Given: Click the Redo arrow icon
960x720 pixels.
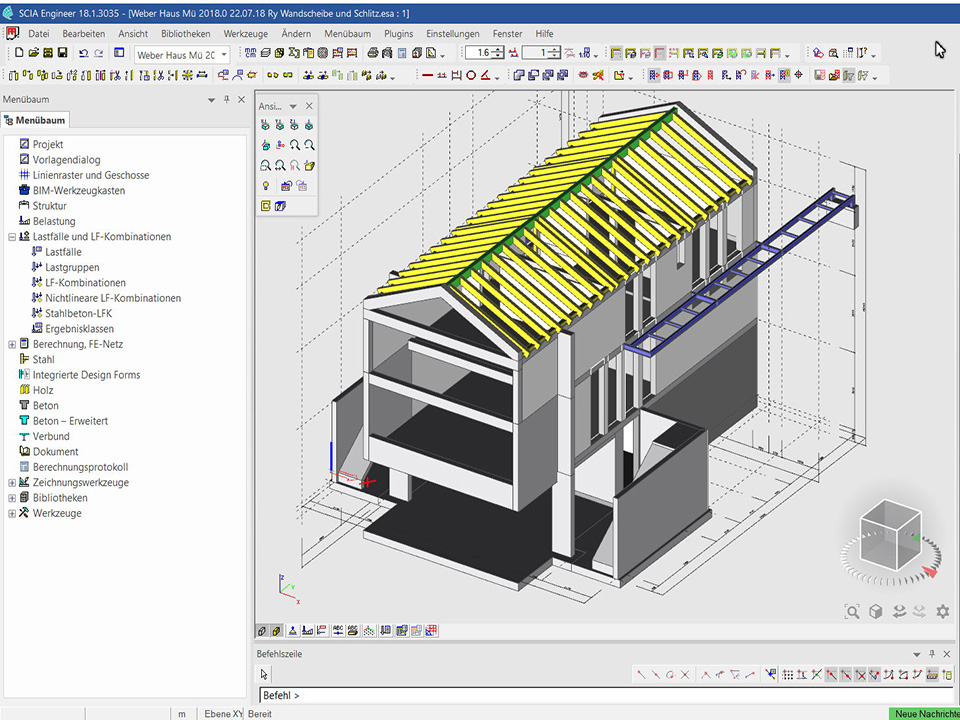Looking at the screenshot, I should click(x=98, y=53).
